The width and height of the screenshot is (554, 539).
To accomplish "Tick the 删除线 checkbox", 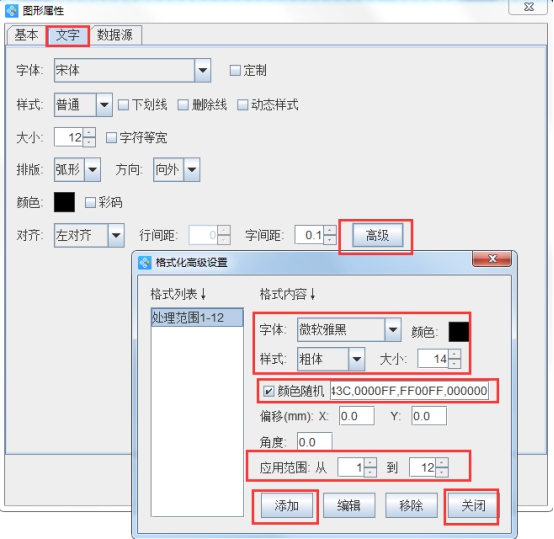I will (183, 105).
